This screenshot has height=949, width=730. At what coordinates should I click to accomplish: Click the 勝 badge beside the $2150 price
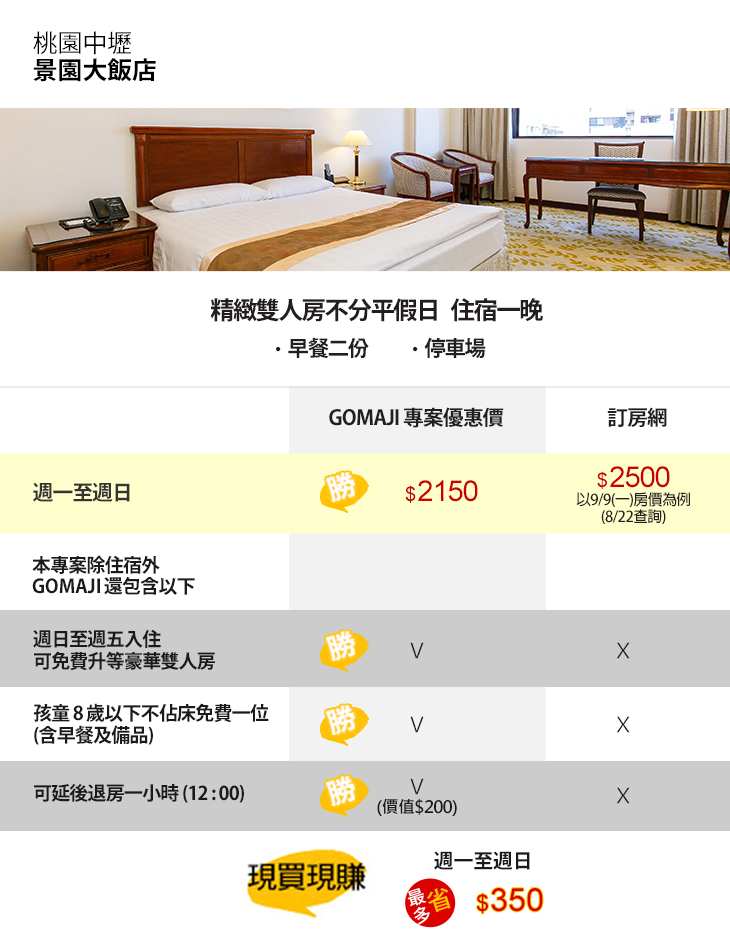point(343,491)
